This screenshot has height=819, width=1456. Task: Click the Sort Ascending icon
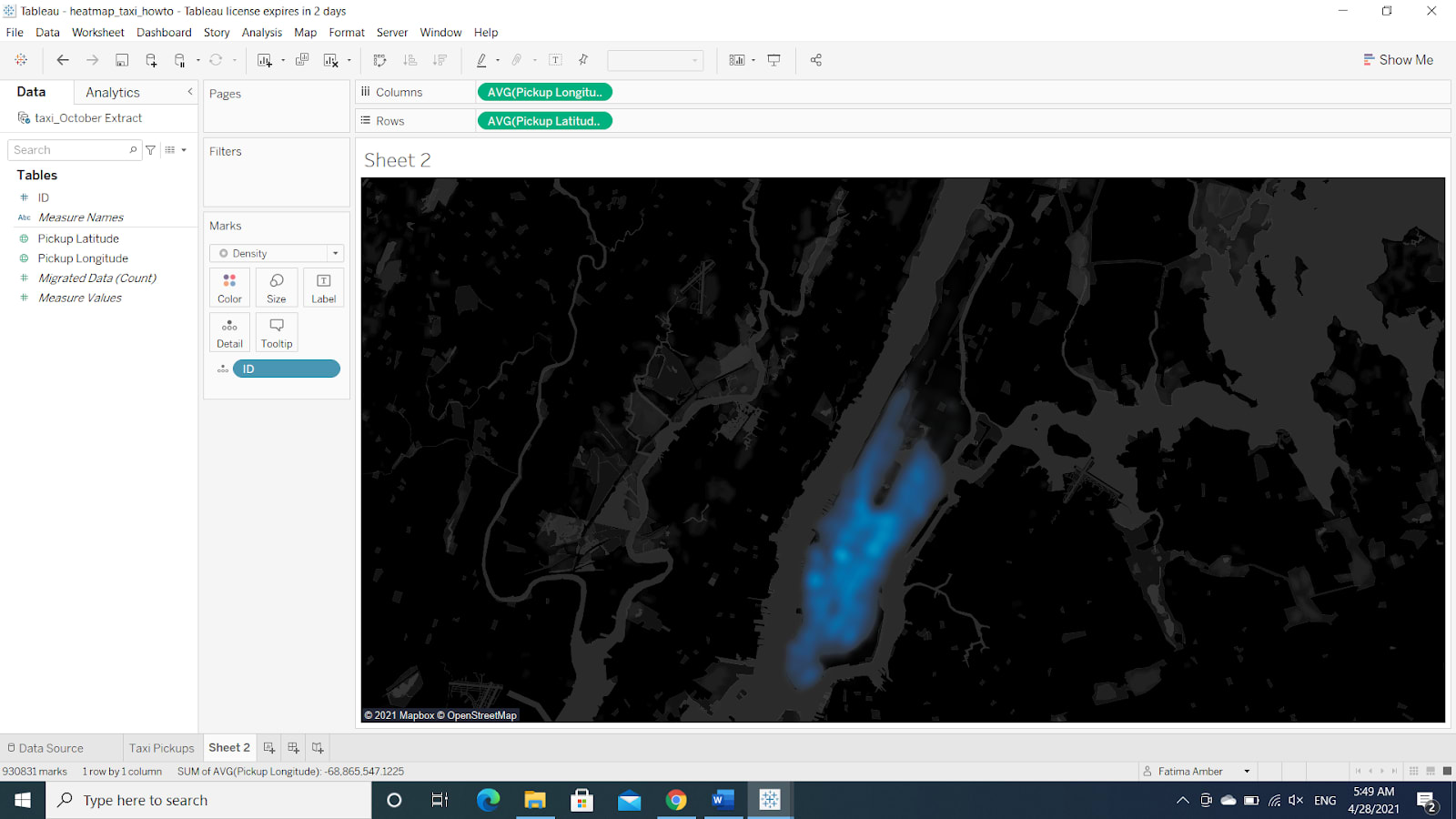(410, 60)
